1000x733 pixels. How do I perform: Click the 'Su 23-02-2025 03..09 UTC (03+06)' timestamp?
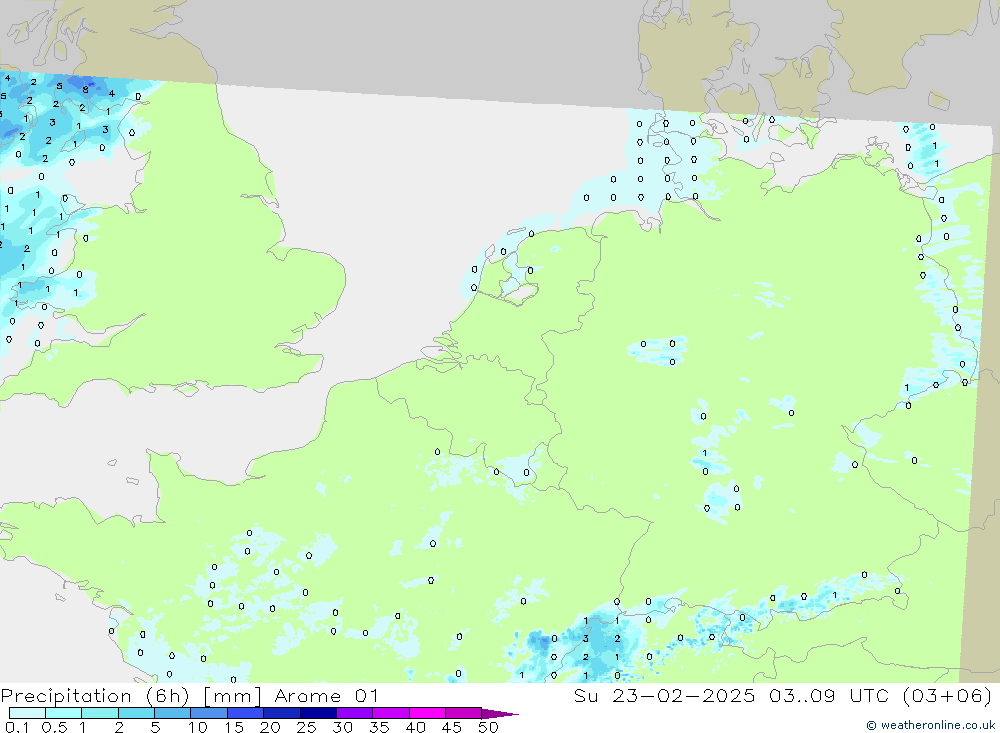point(783,695)
